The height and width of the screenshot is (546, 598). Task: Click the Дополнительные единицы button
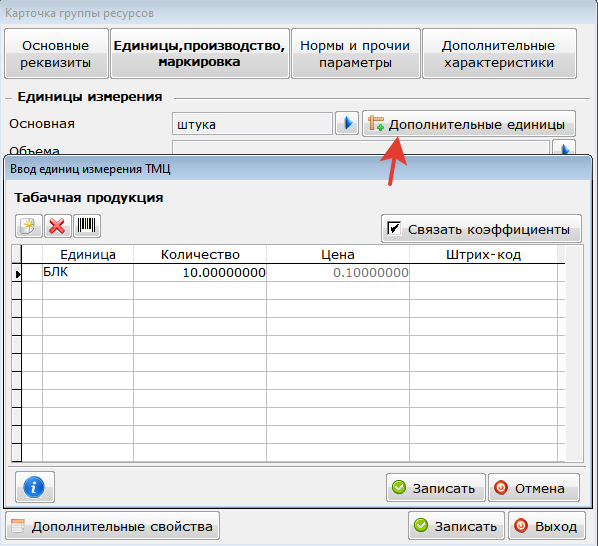click(469, 124)
